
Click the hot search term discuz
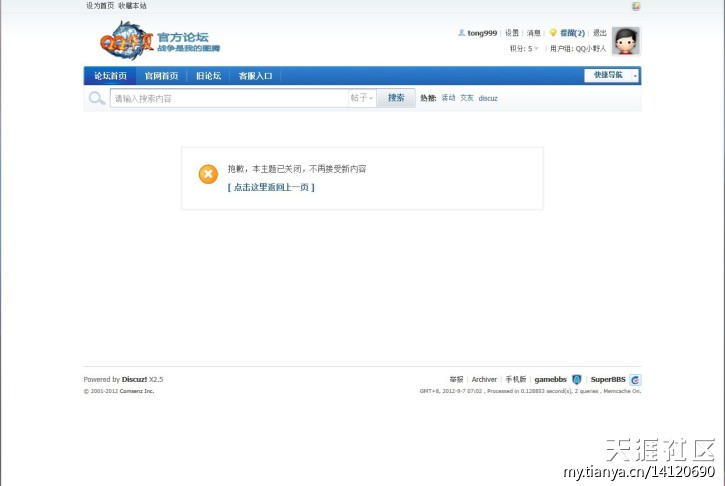(488, 98)
